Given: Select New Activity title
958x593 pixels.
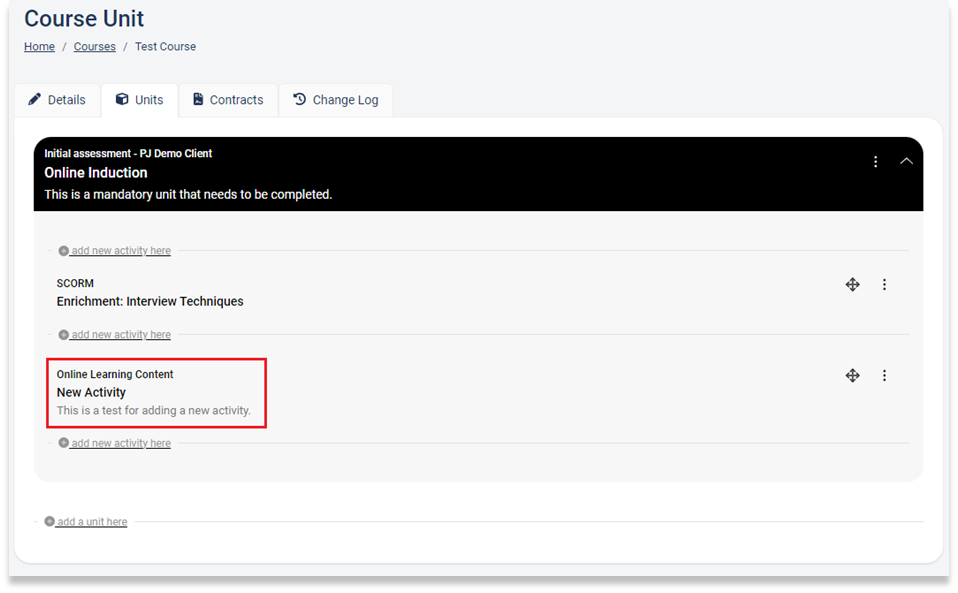Looking at the screenshot, I should (91, 392).
